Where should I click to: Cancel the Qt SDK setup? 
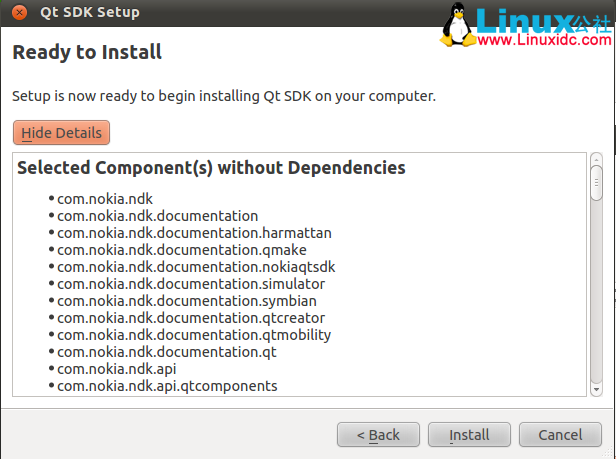pos(560,435)
